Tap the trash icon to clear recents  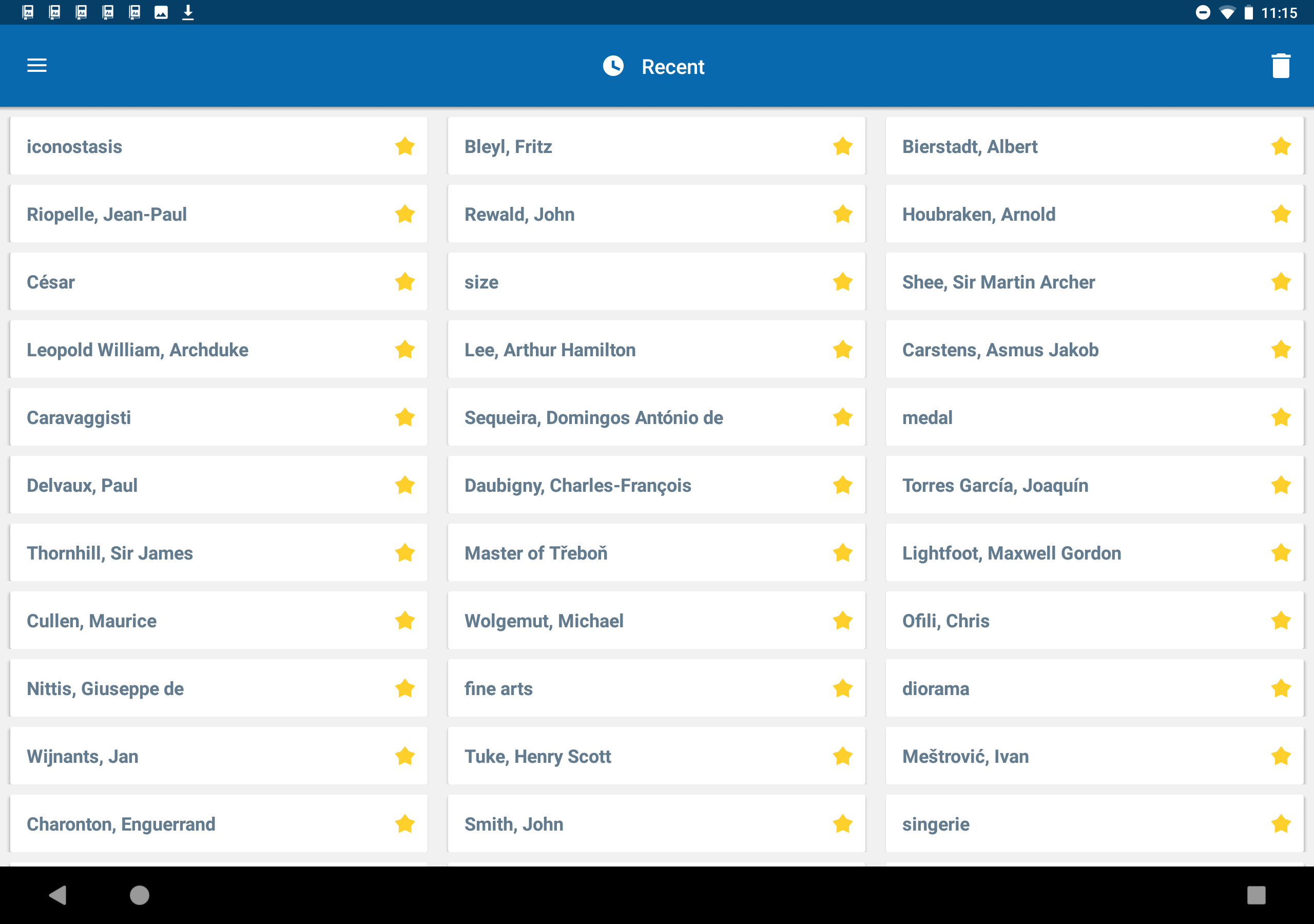(x=1281, y=66)
